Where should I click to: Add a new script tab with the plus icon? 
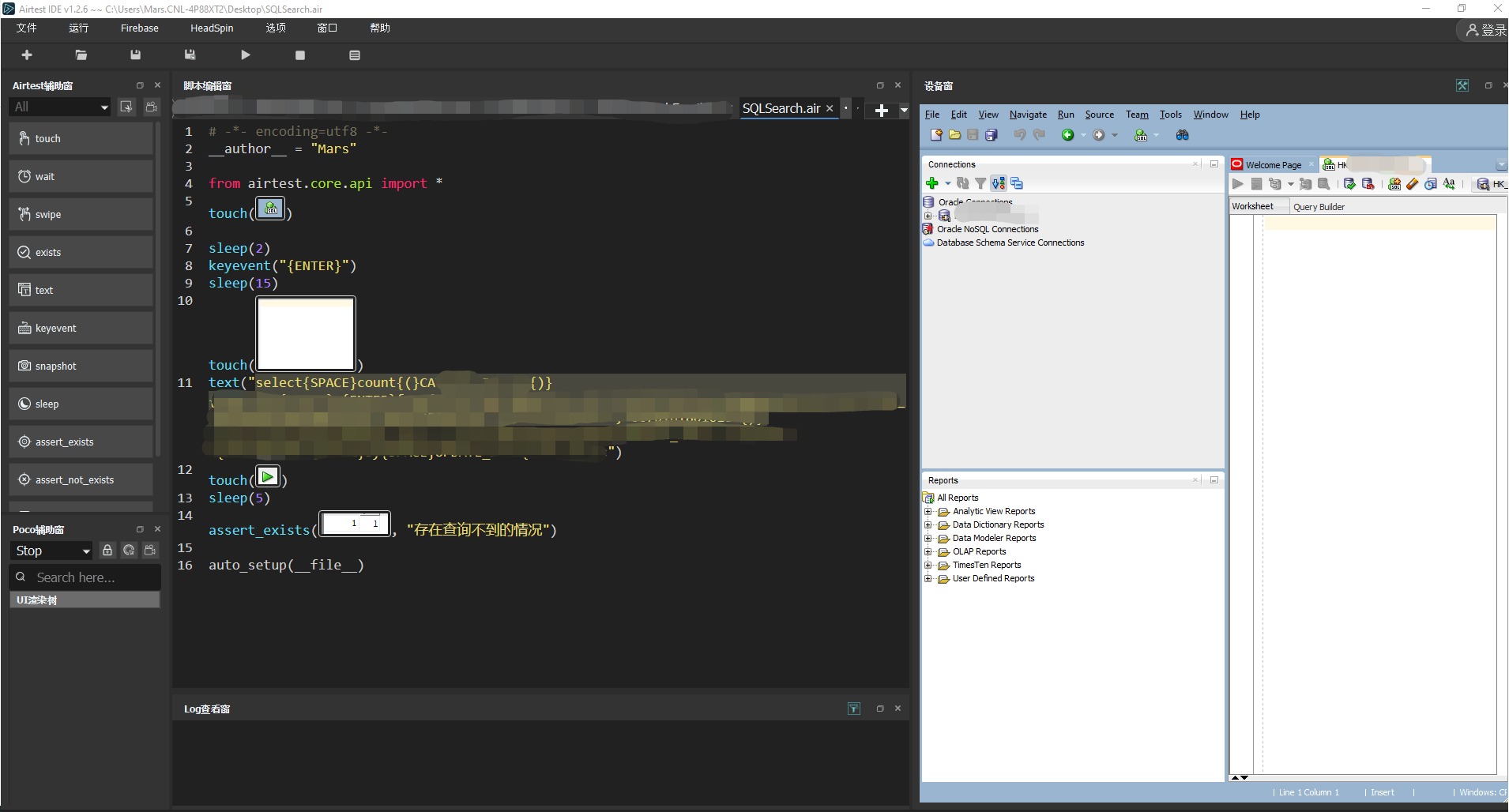click(882, 111)
